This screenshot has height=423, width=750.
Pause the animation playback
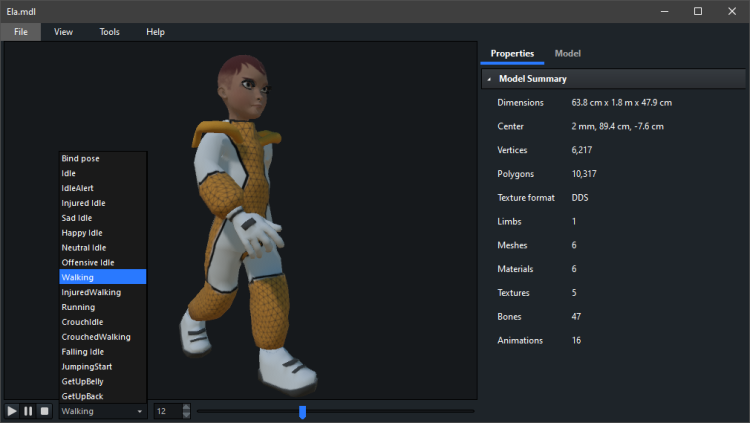[28, 411]
